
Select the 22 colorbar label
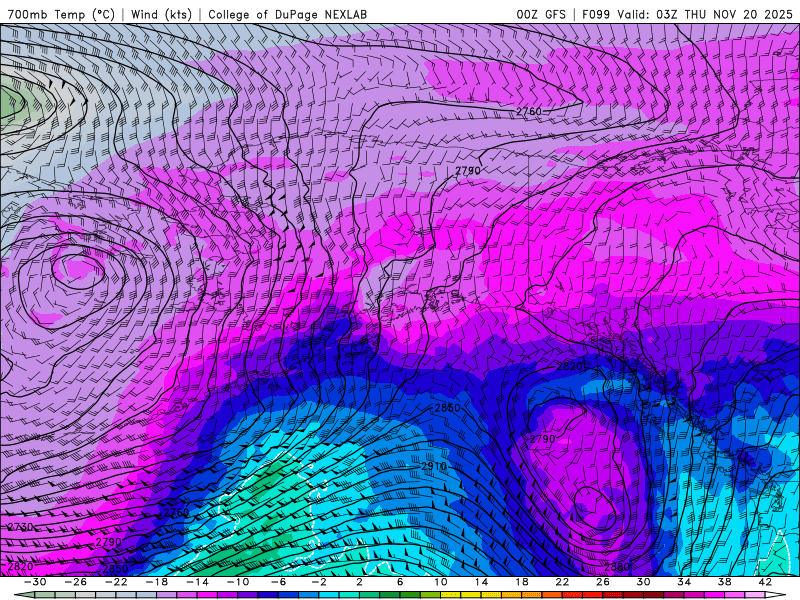coord(562,582)
